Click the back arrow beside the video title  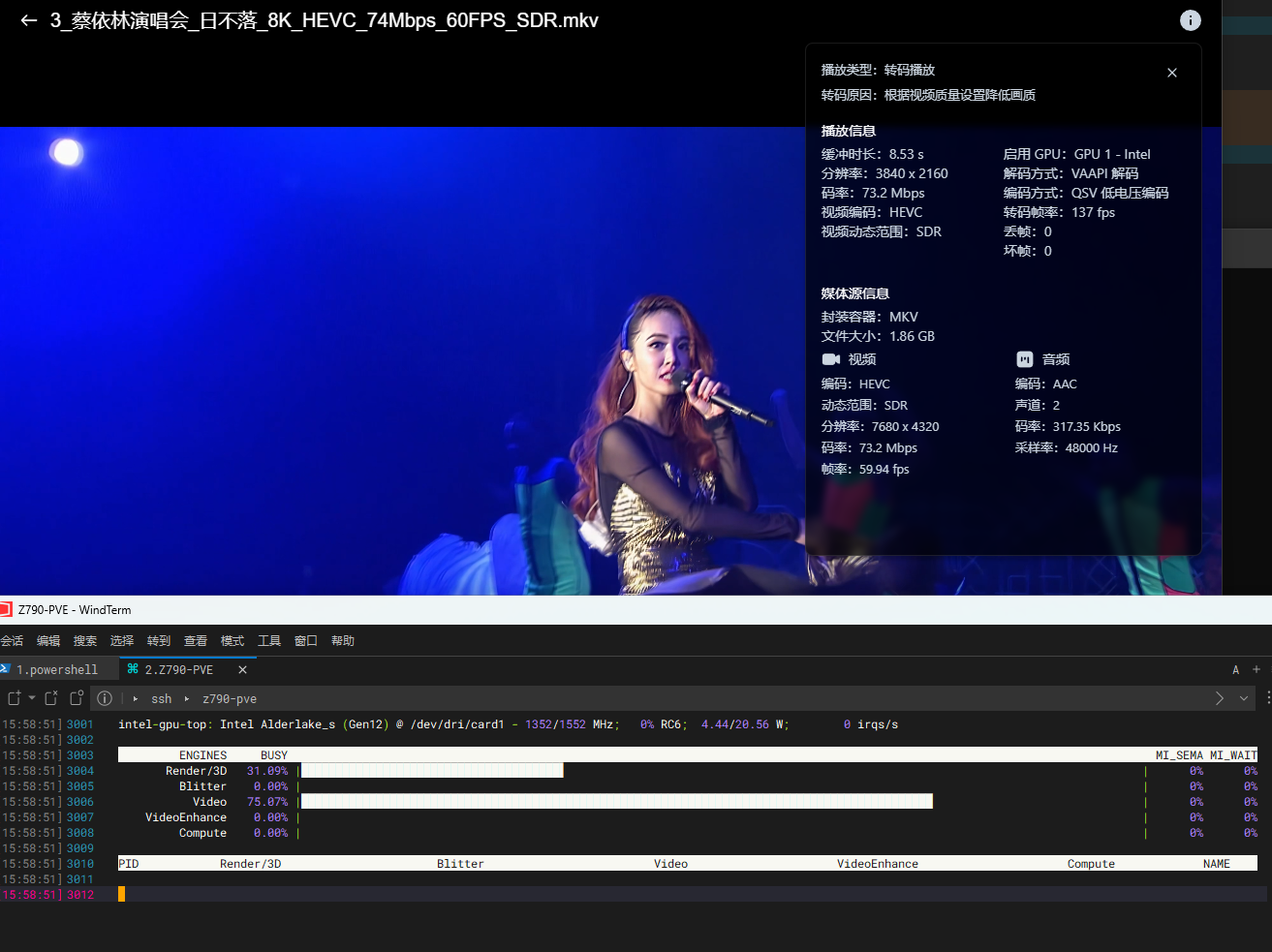(28, 20)
